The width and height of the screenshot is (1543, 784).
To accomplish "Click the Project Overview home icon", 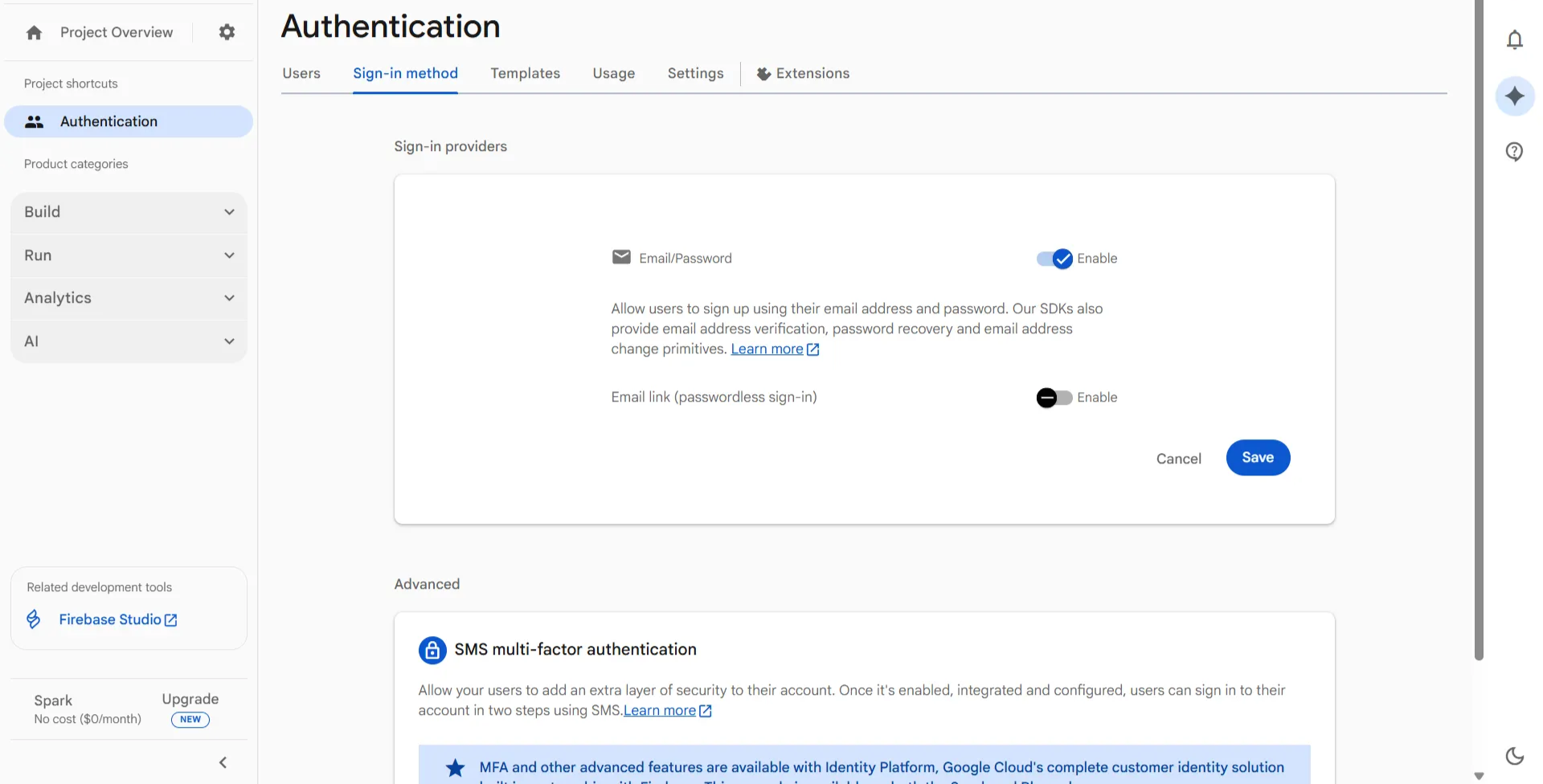I will tap(34, 33).
